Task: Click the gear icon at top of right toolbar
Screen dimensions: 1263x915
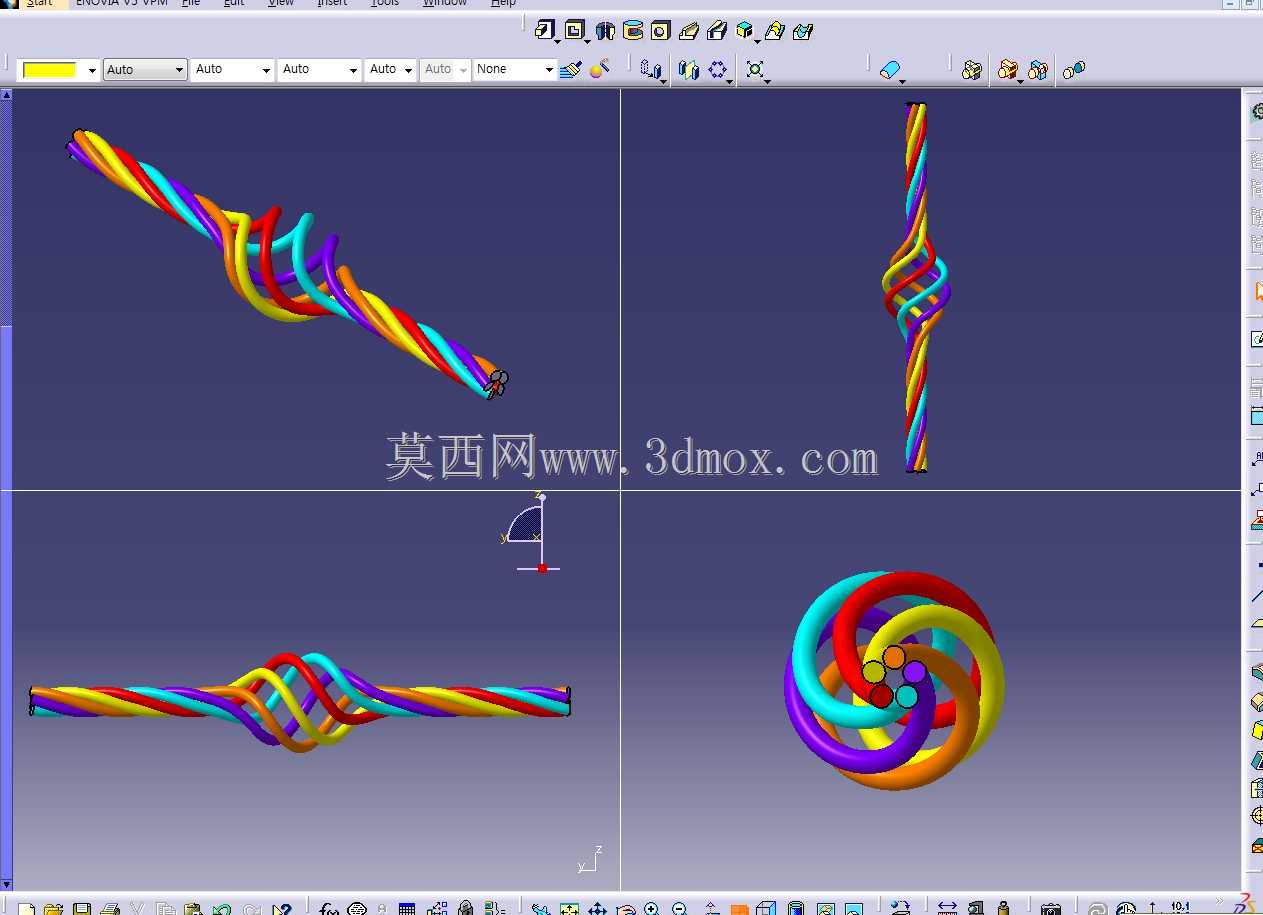Action: click(x=1257, y=112)
